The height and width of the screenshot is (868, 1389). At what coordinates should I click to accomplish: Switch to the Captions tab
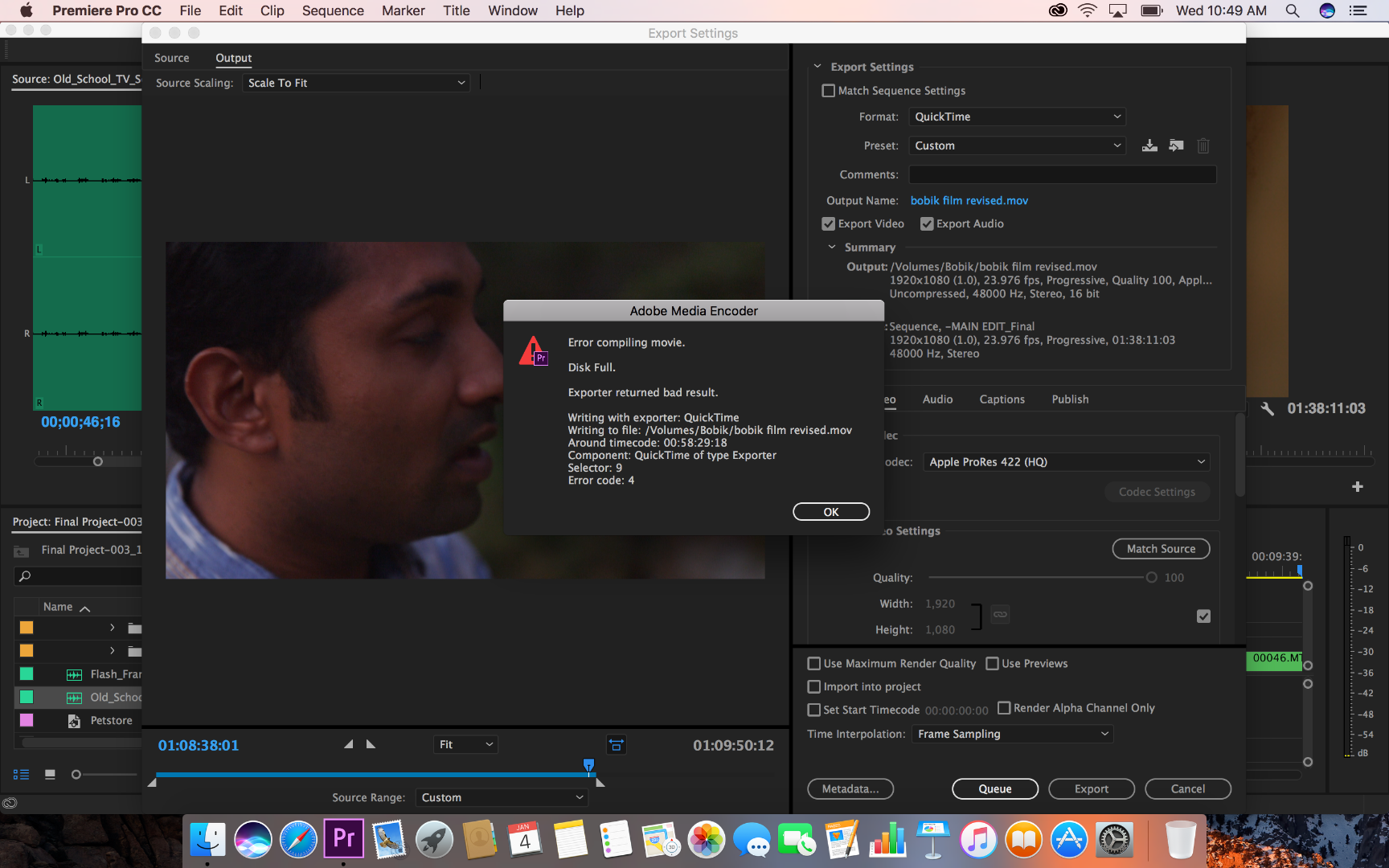[1002, 399]
